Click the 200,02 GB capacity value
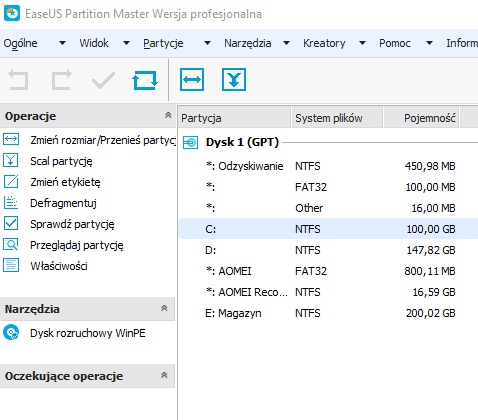The height and width of the screenshot is (420, 478). (431, 313)
